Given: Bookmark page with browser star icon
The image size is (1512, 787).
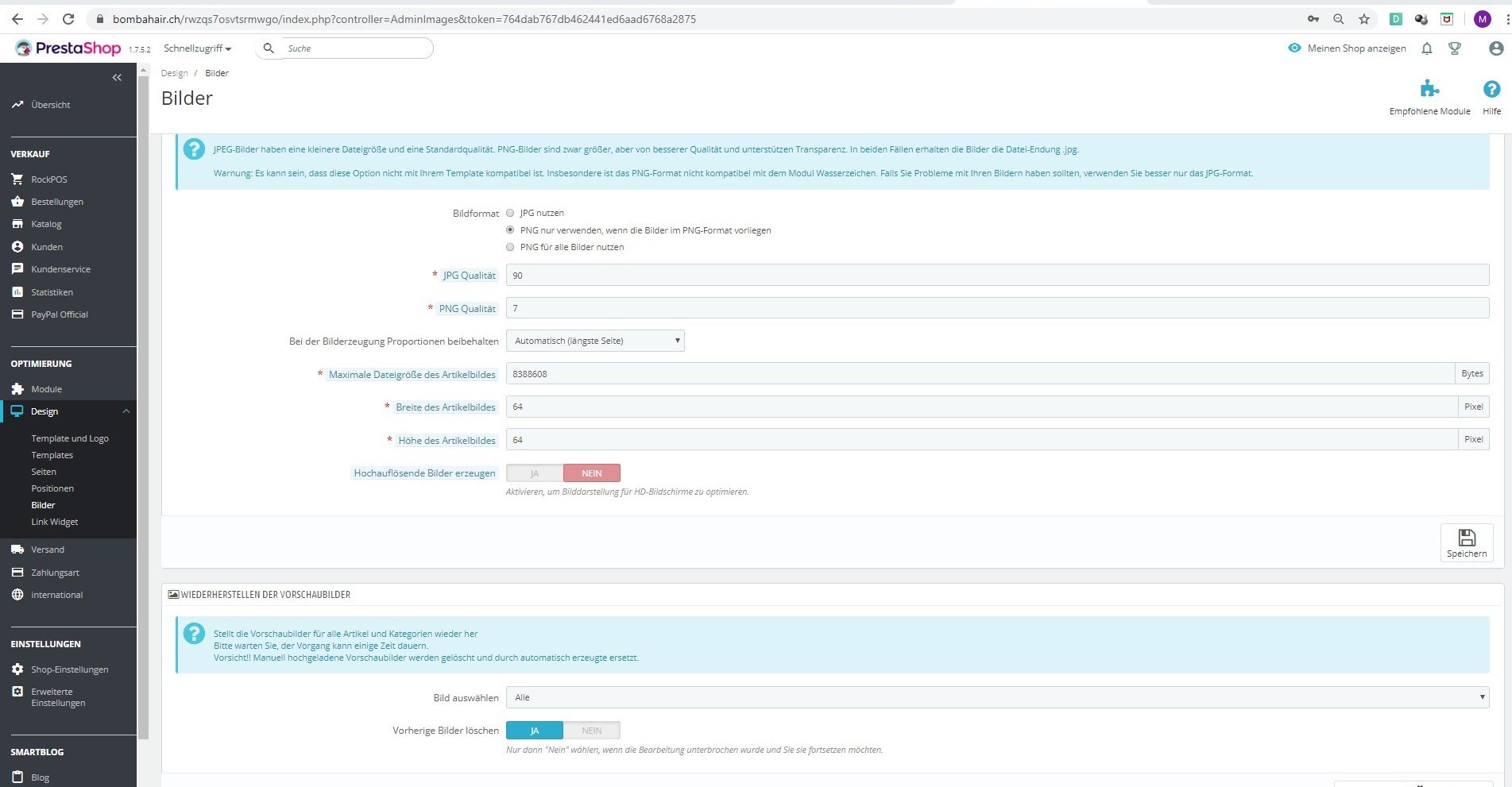Looking at the screenshot, I should coord(1364,19).
